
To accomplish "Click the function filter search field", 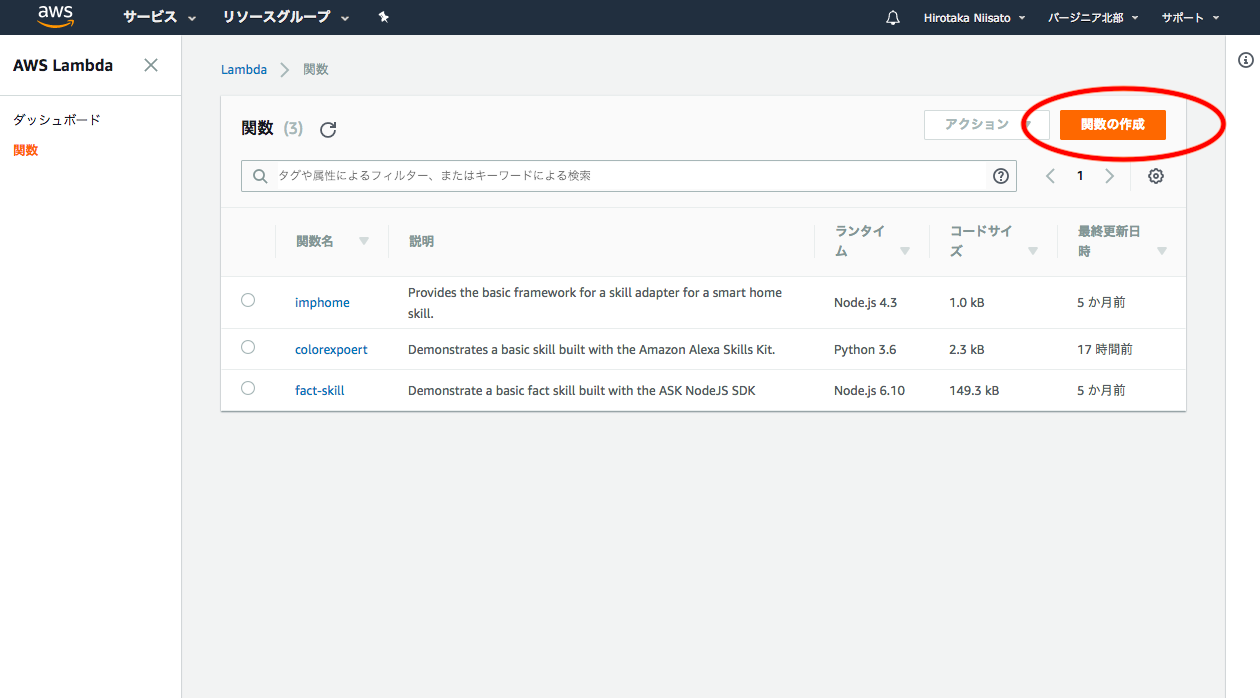I will tap(629, 176).
